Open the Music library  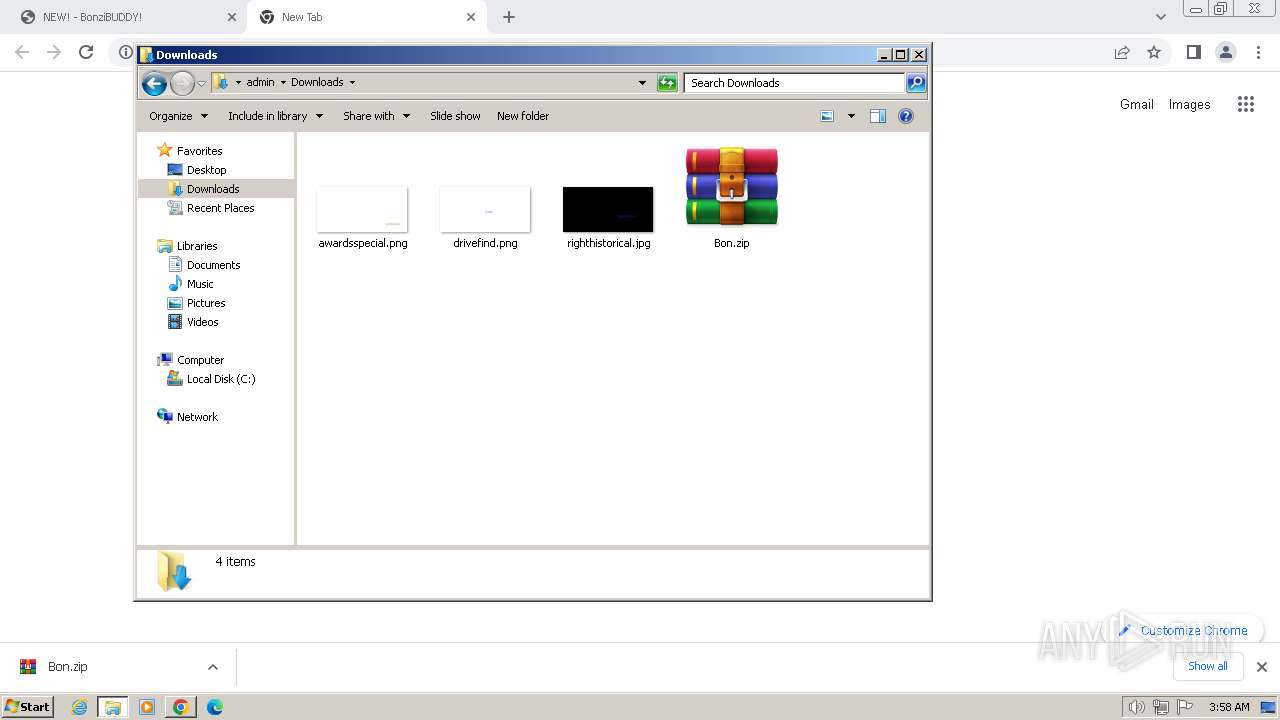[x=200, y=284]
